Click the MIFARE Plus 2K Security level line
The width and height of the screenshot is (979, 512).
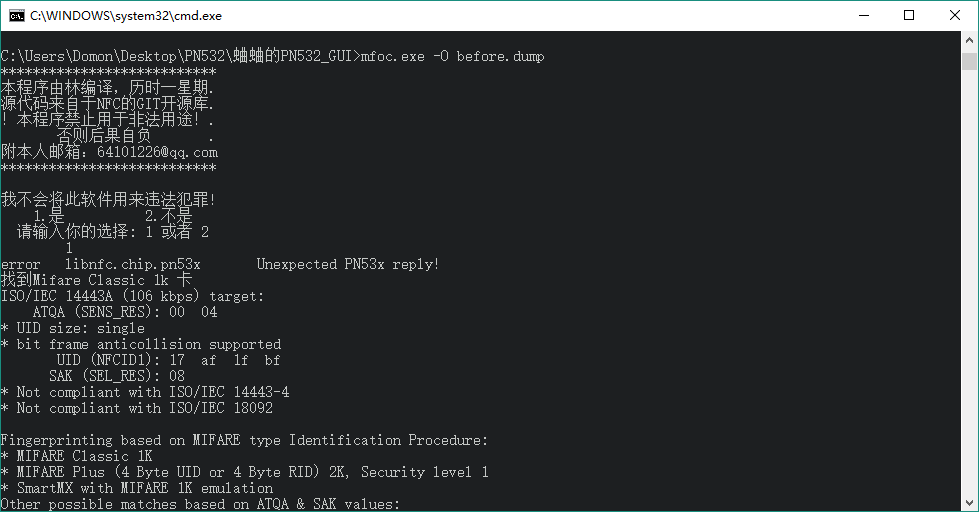click(x=245, y=472)
